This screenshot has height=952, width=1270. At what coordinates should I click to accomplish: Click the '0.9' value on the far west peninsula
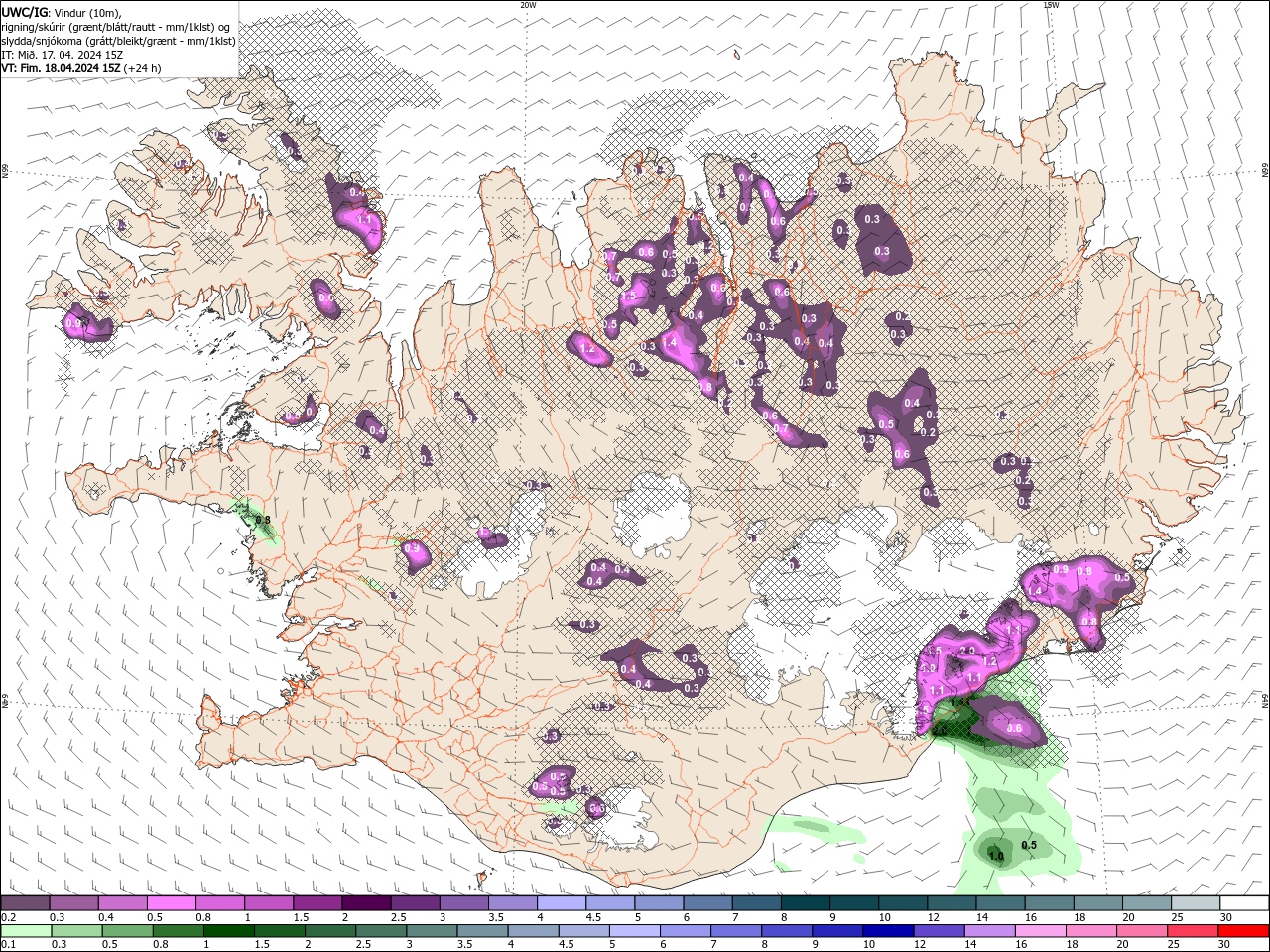coord(75,323)
